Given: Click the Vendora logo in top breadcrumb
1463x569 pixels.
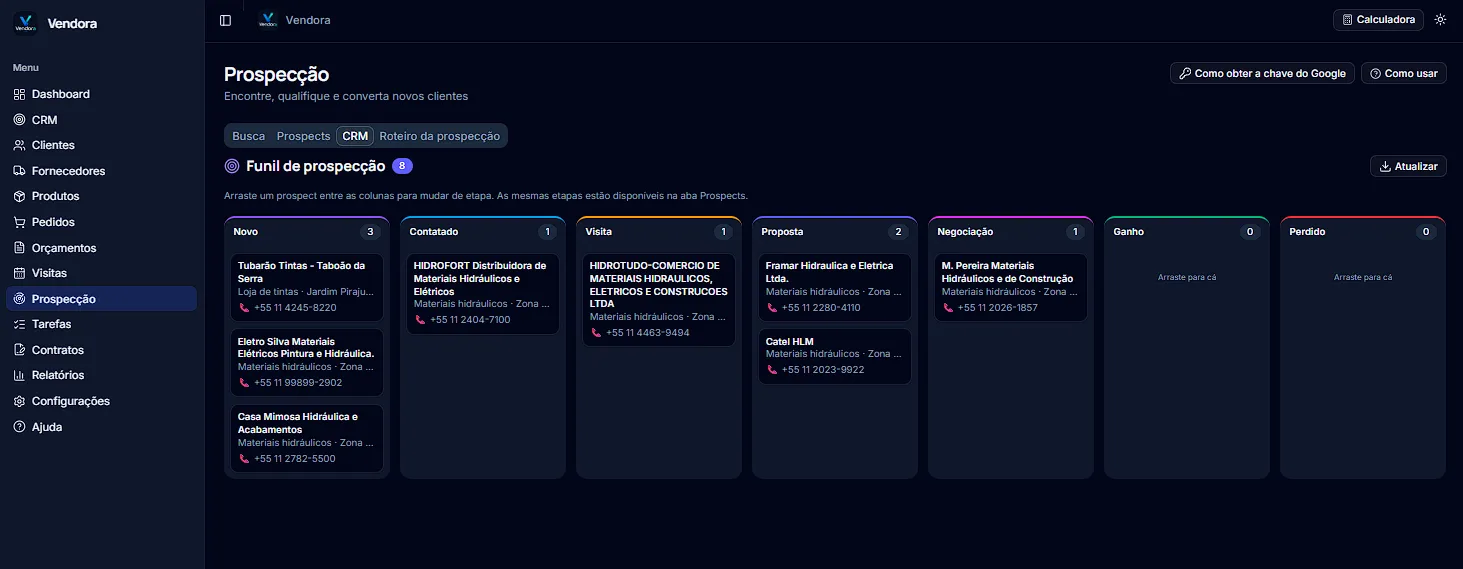Looking at the screenshot, I should click(267, 20).
